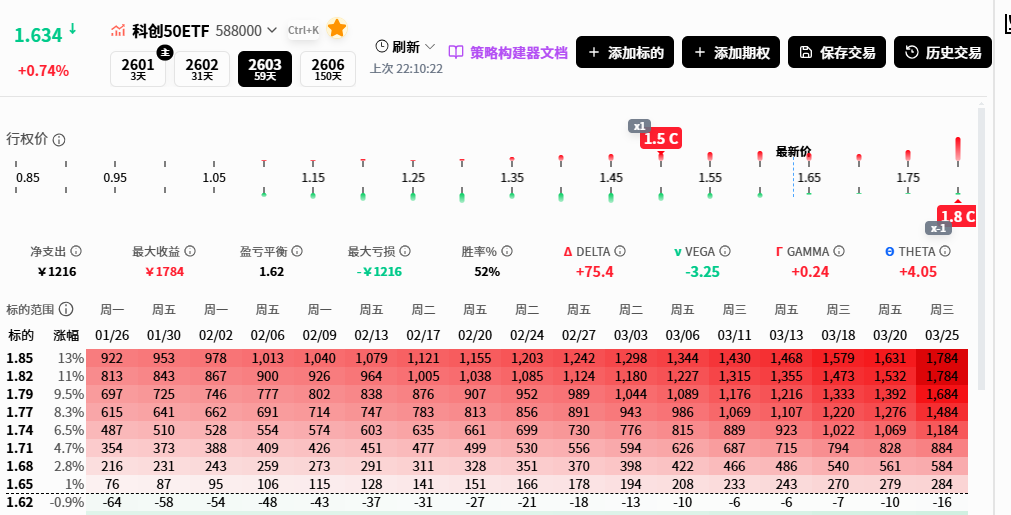Select the 2601 expiry tab
Viewport: 1011px width, 515px height.
(138, 69)
